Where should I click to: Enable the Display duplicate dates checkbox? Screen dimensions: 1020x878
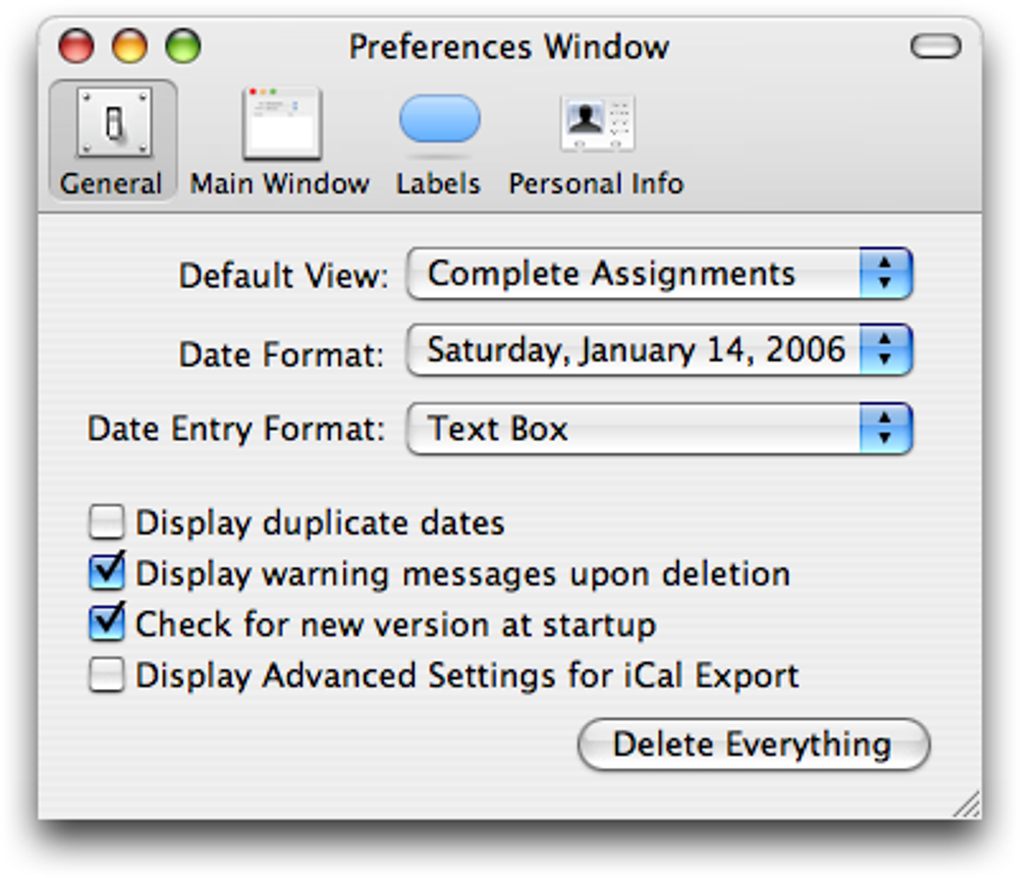(x=106, y=522)
